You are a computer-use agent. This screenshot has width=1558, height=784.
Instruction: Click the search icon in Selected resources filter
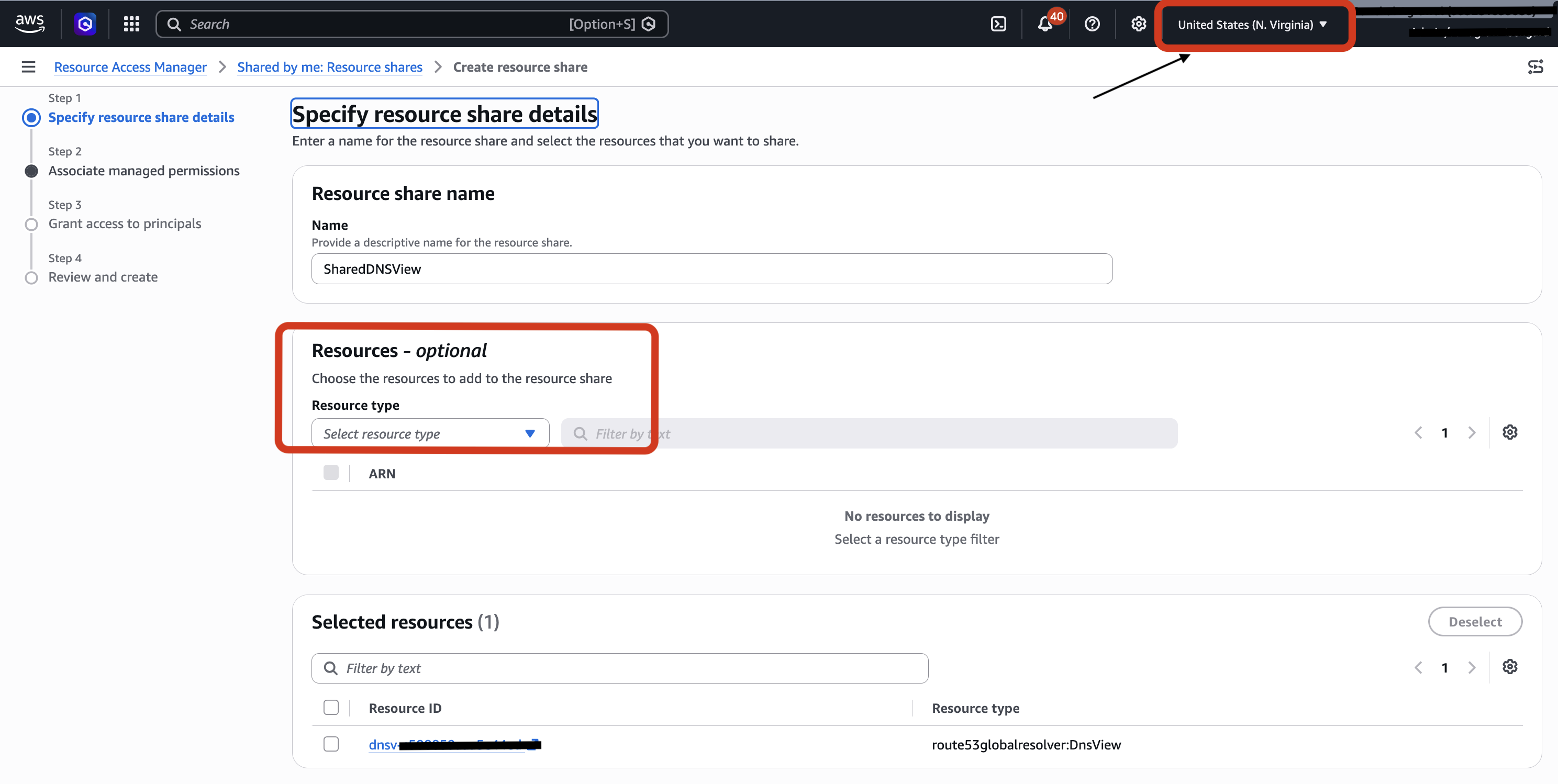(330, 668)
